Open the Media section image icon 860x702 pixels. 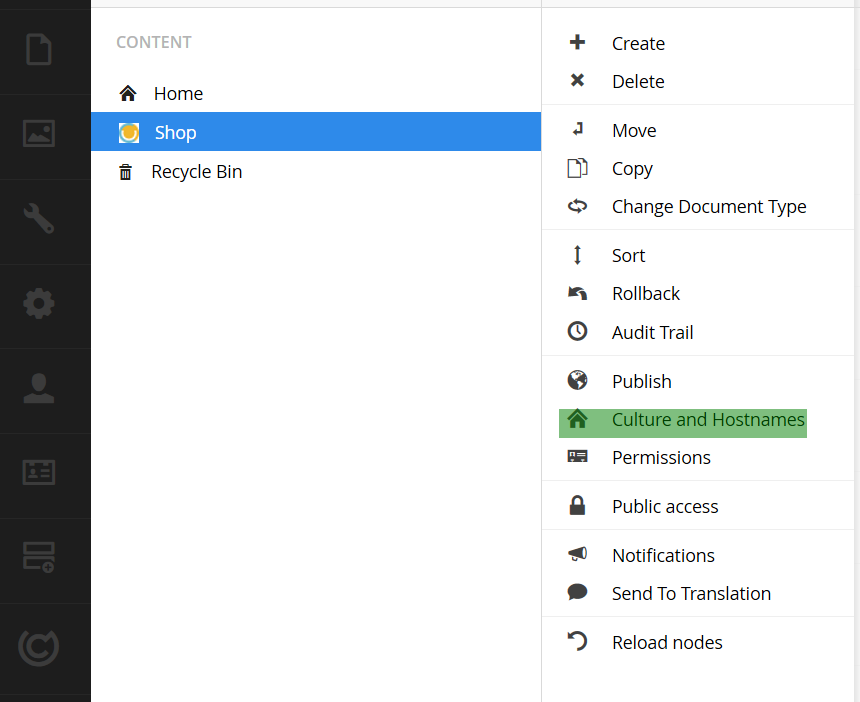pyautogui.click(x=39, y=133)
